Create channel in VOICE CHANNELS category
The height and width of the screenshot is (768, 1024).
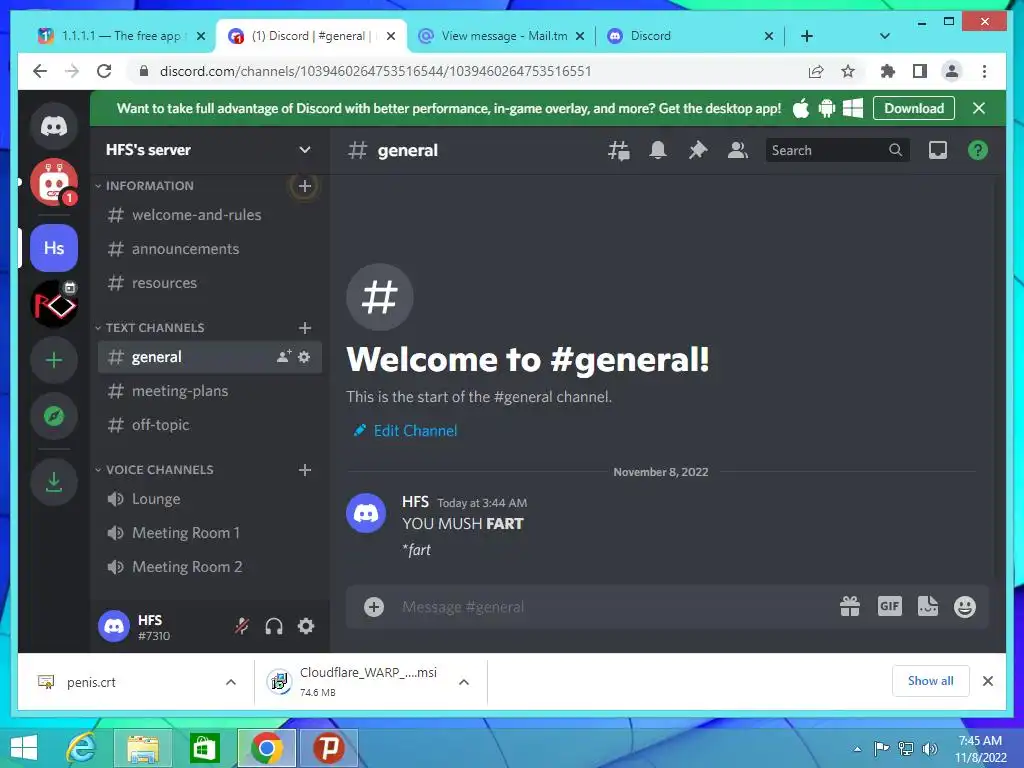304,470
